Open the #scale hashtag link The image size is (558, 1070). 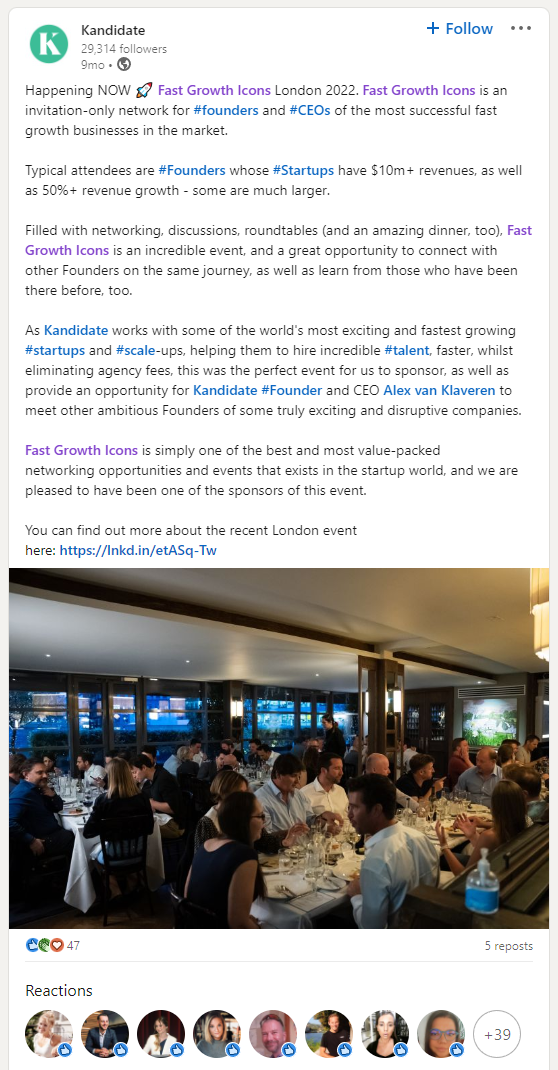point(135,350)
